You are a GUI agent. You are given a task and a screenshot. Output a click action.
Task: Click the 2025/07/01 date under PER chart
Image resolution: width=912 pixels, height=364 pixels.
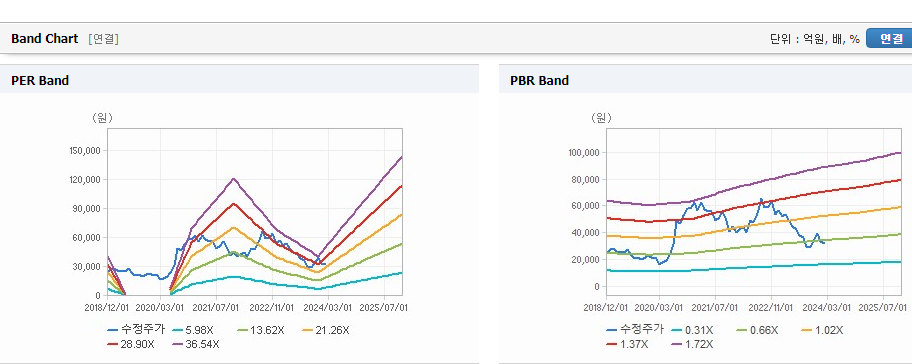tap(384, 307)
